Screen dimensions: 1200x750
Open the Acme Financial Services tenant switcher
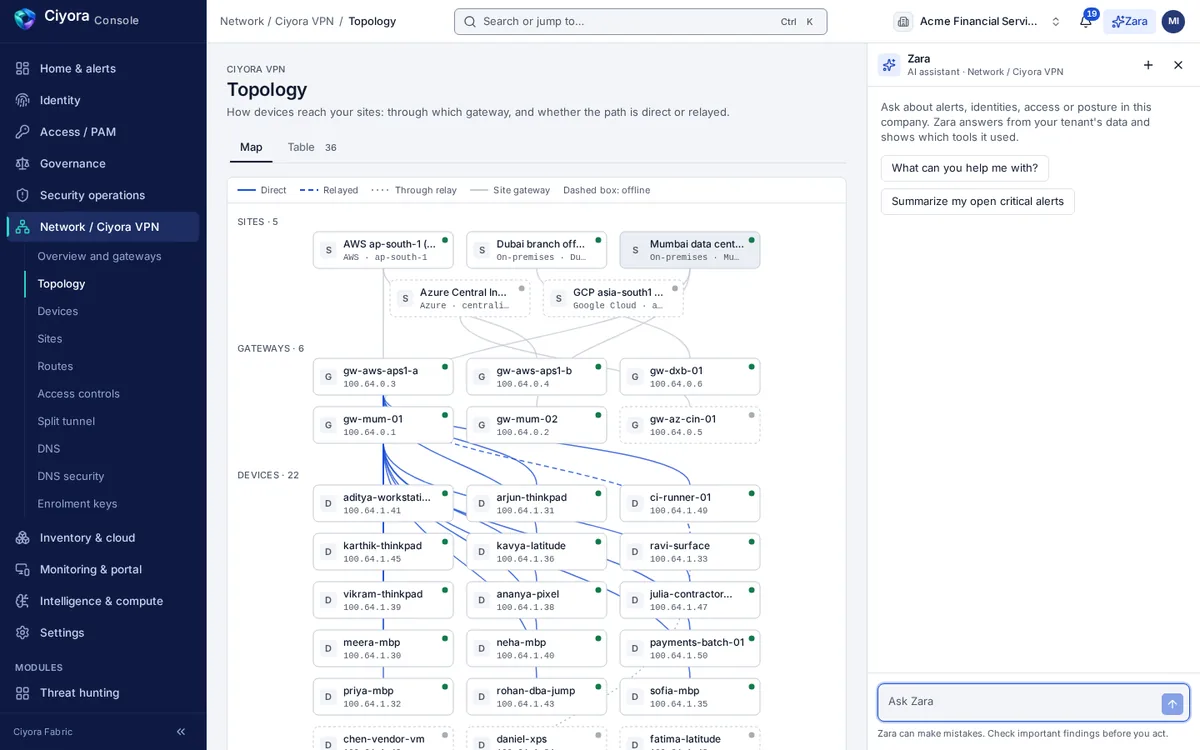[978, 21]
